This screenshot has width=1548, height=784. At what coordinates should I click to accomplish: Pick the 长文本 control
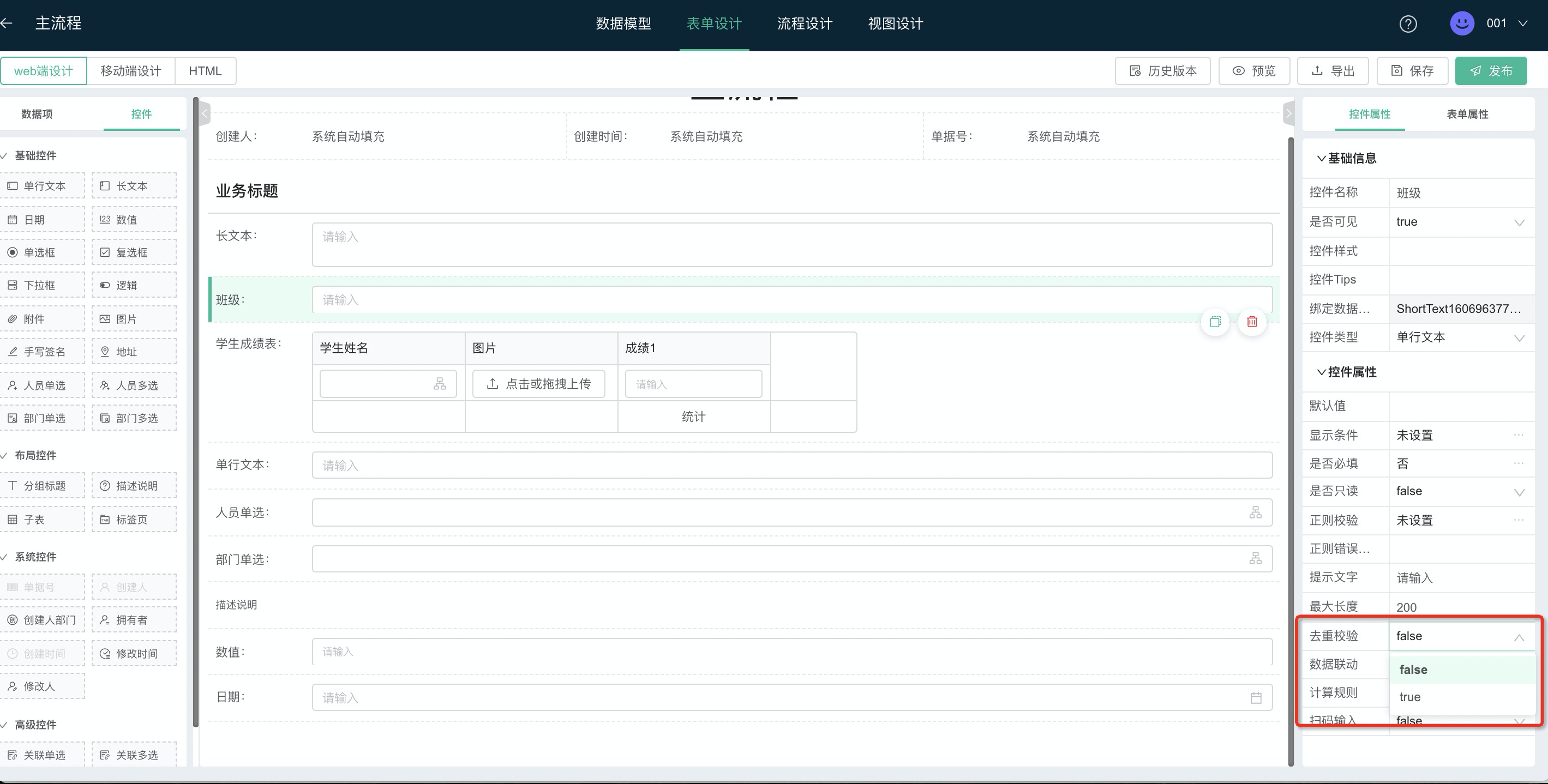(x=134, y=185)
